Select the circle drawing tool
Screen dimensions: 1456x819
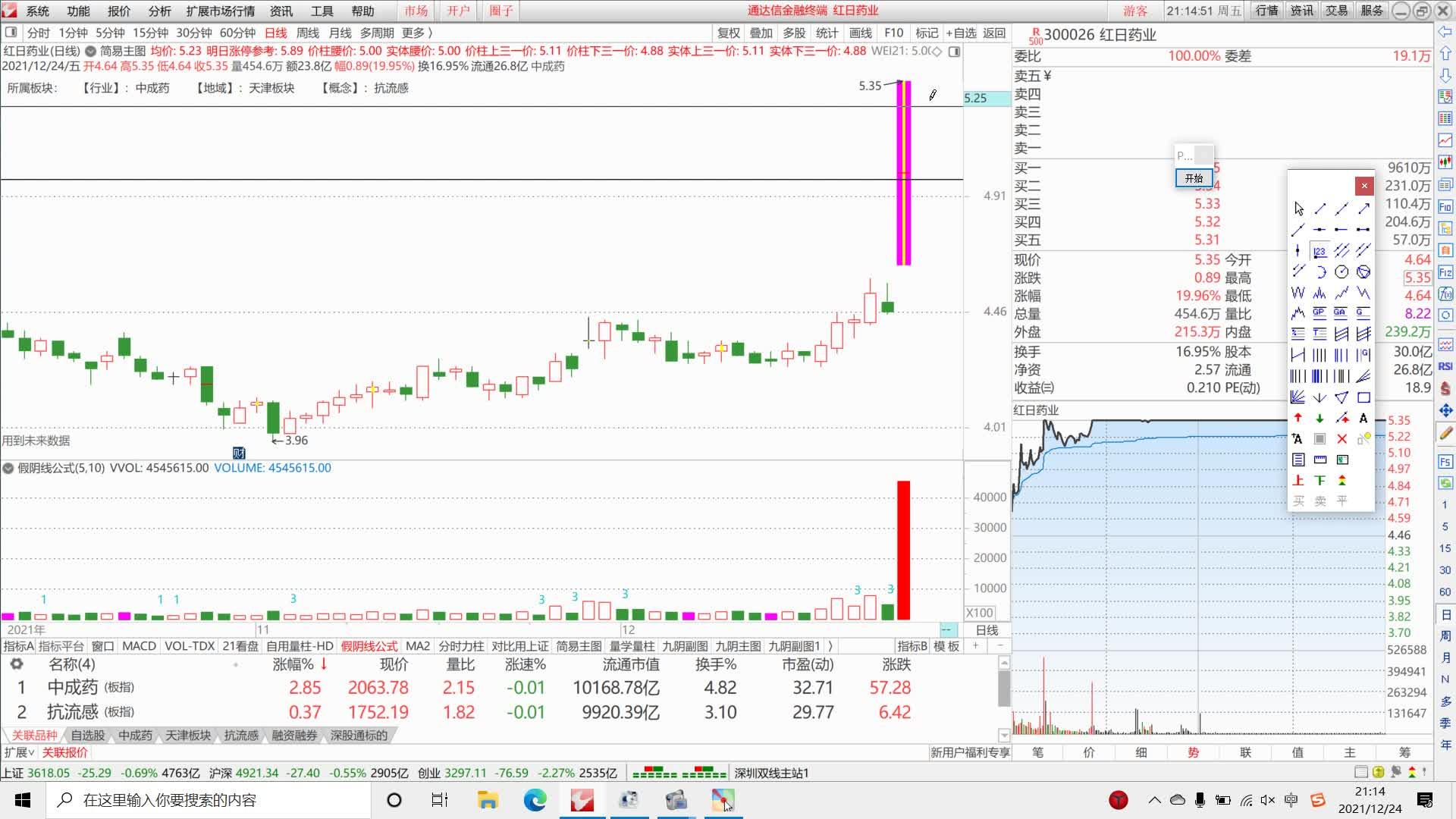1341,271
